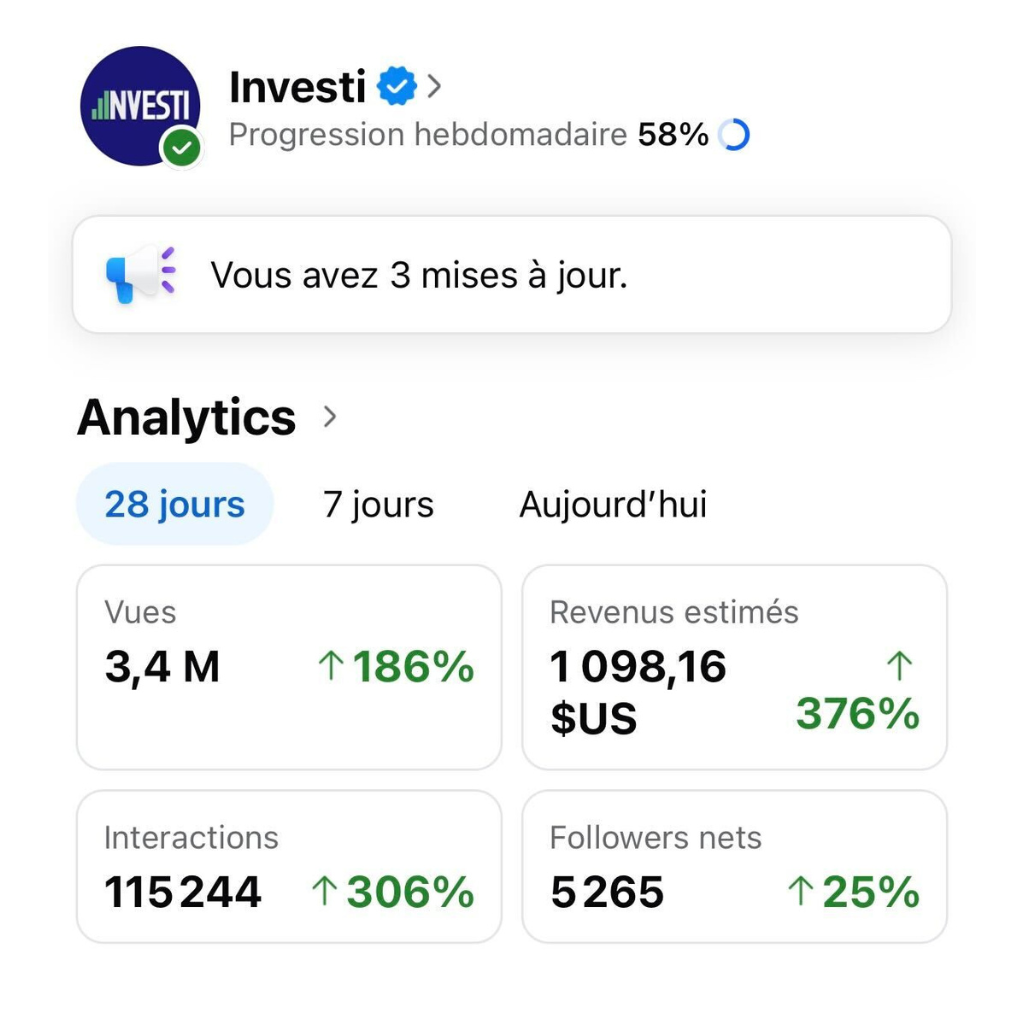Screen dimensions: 1024x1024
Task: Click the up arrow beside 306%
Action: click(x=323, y=892)
